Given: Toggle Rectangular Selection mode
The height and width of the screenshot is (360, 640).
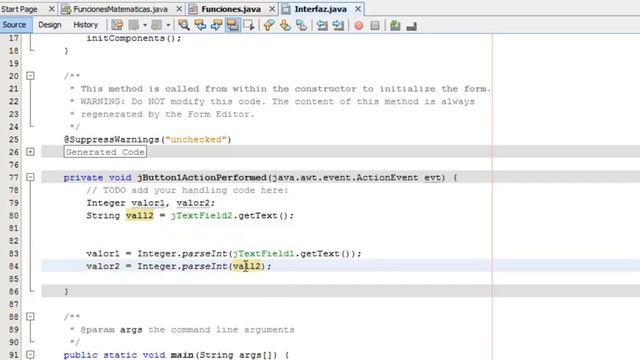Looking at the screenshot, I should [249, 25].
